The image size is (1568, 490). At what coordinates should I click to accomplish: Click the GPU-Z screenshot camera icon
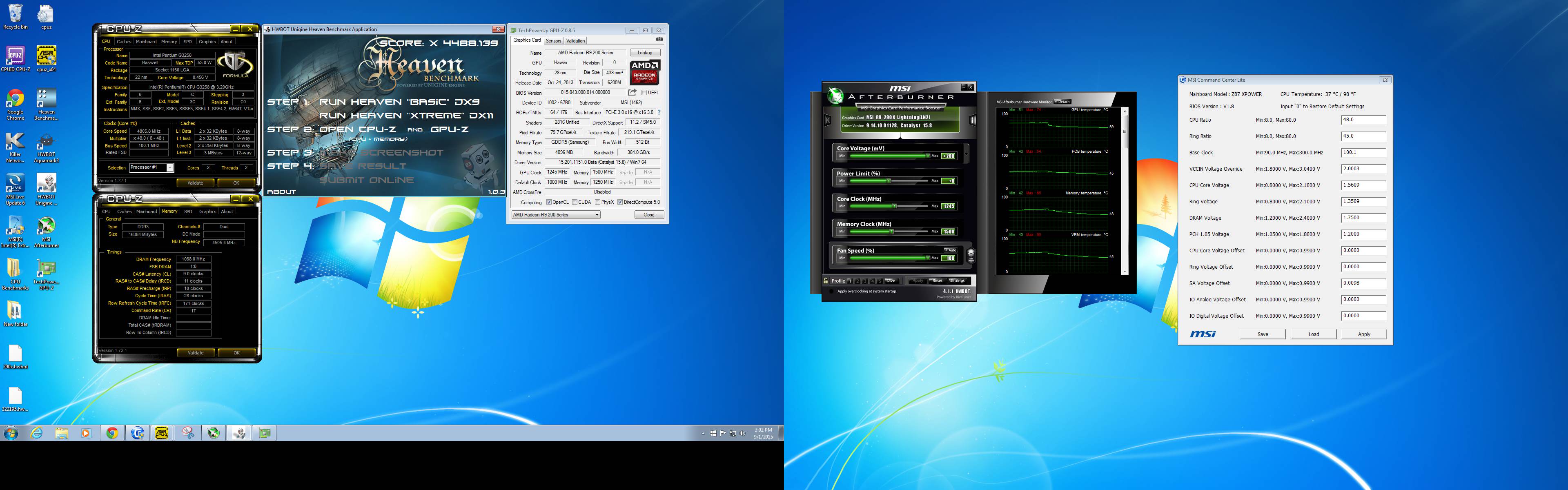click(x=659, y=40)
